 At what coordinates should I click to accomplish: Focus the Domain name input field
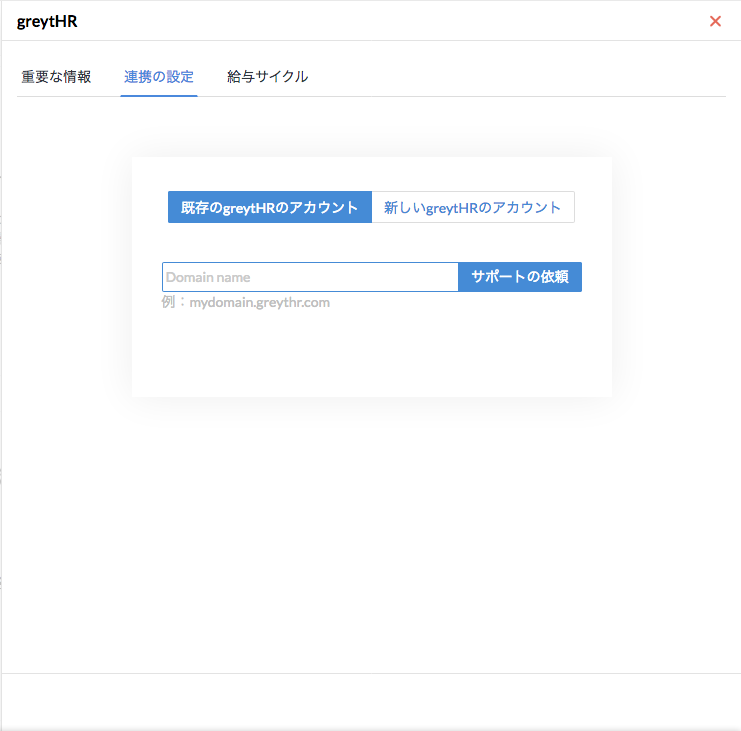tap(310, 277)
